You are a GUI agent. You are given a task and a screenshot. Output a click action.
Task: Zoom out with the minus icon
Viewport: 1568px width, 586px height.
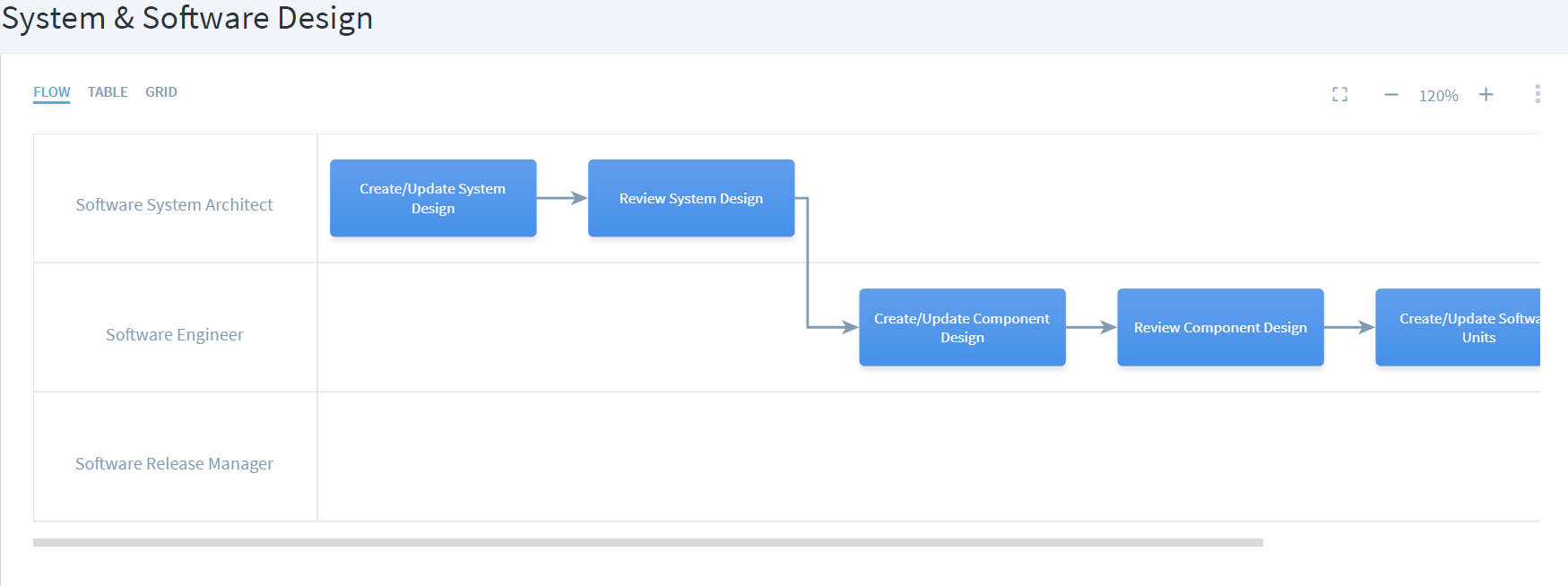click(1390, 95)
